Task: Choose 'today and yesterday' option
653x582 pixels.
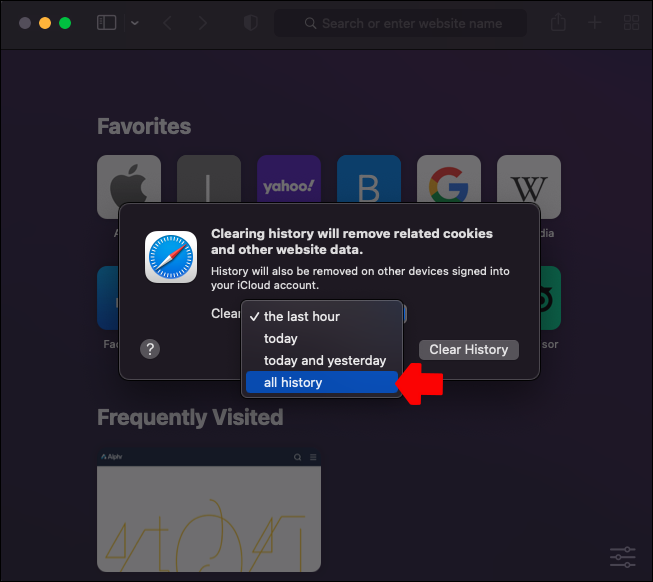Action: [322, 361]
